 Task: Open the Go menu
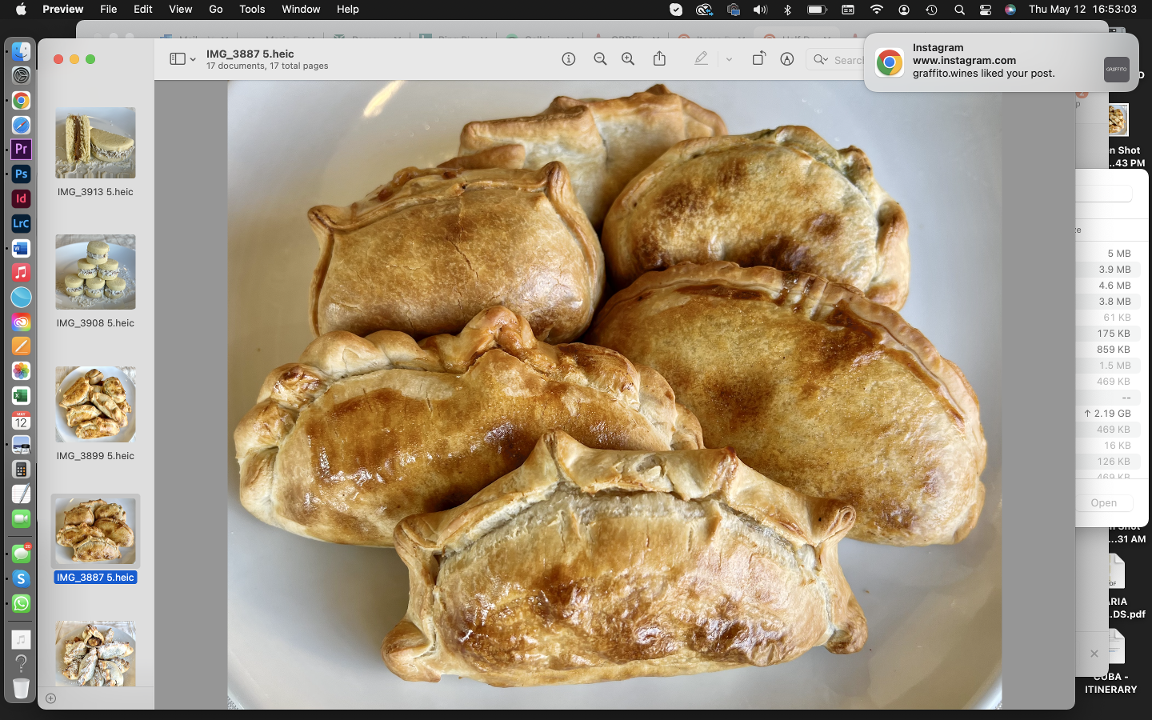(x=216, y=9)
